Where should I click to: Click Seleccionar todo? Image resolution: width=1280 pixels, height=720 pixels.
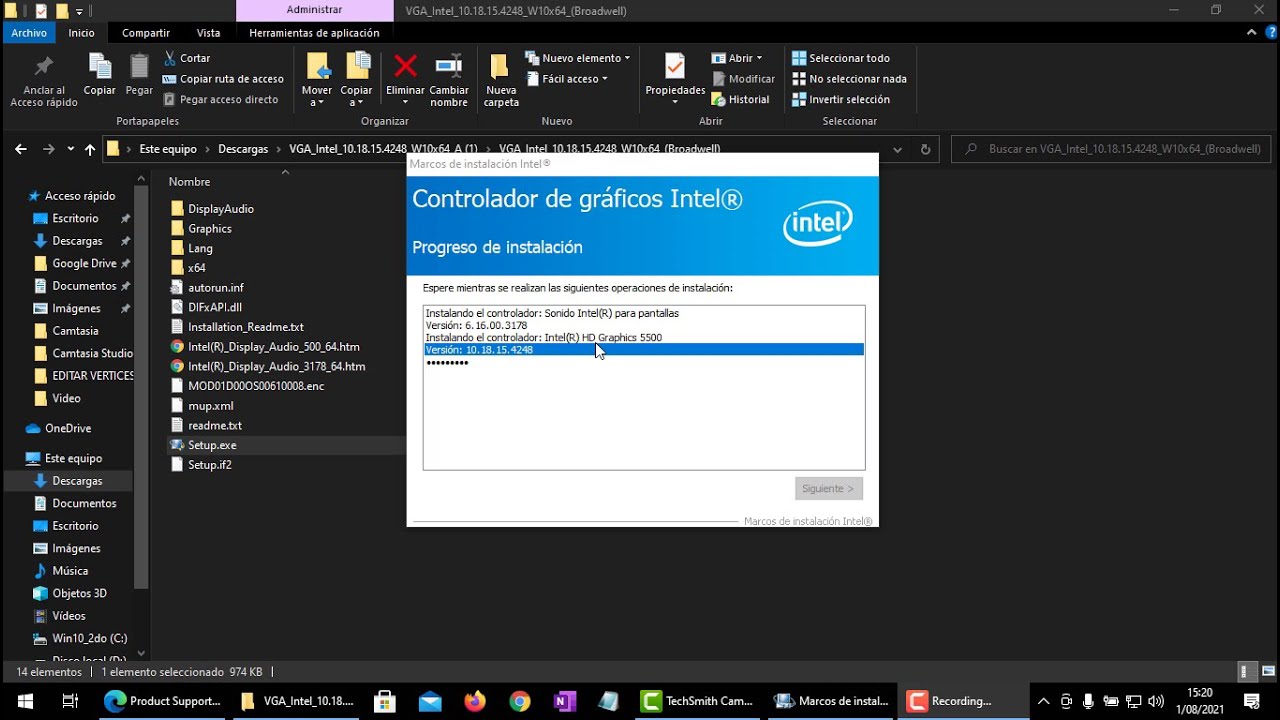click(841, 58)
